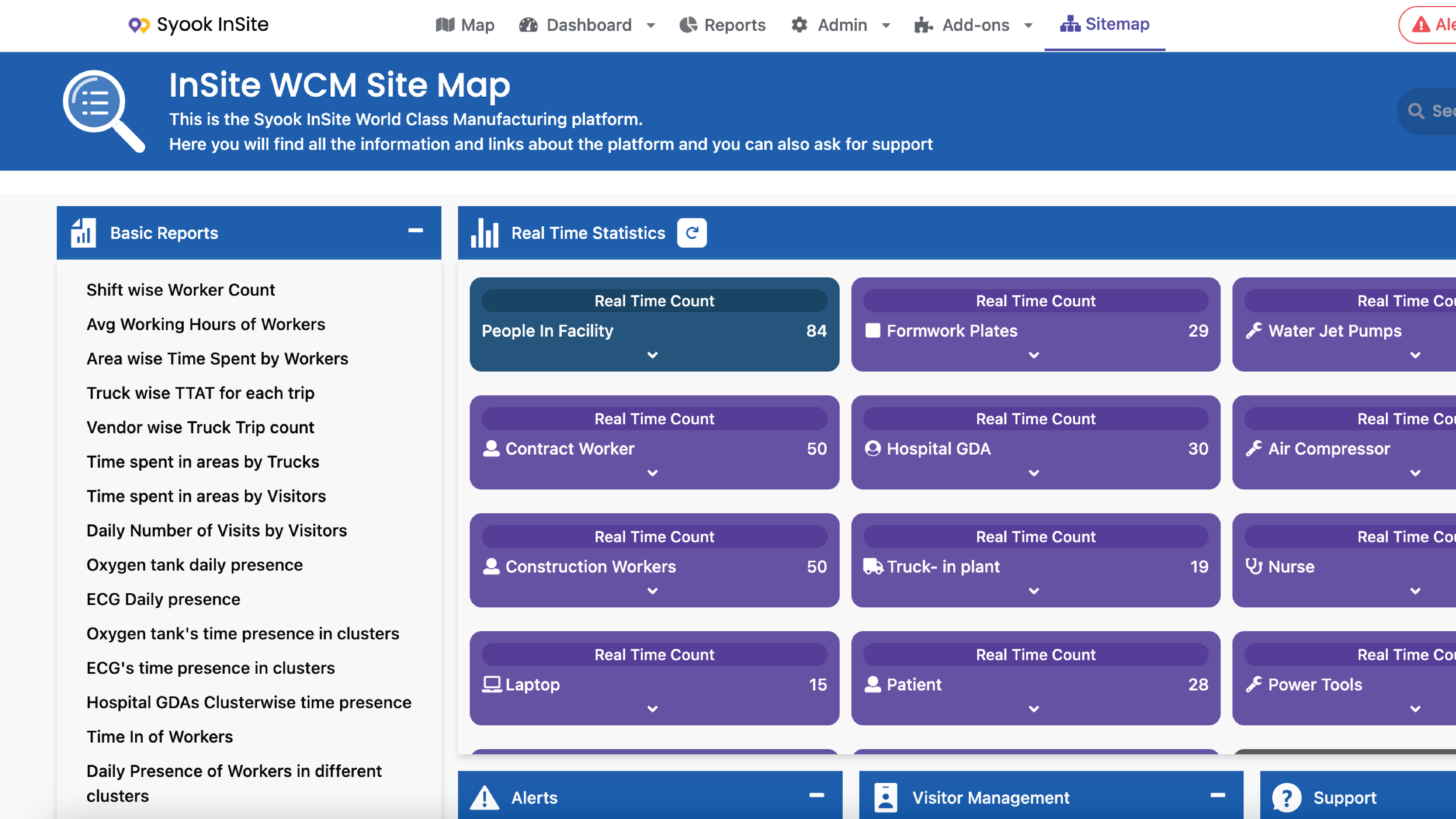The image size is (1456, 819).
Task: Click the Visitor Management badge icon
Action: point(885,797)
